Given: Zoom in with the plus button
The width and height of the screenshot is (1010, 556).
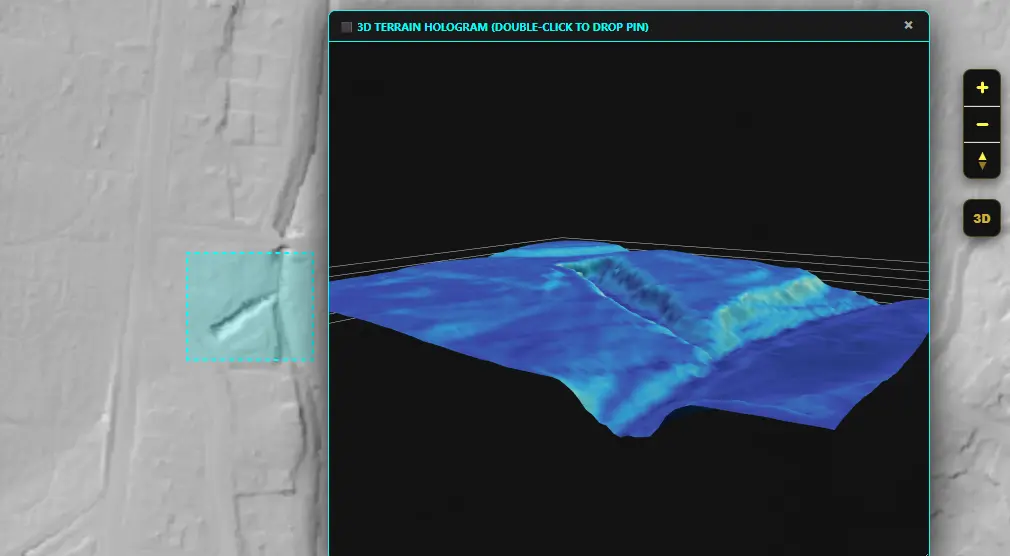Looking at the screenshot, I should pos(982,88).
